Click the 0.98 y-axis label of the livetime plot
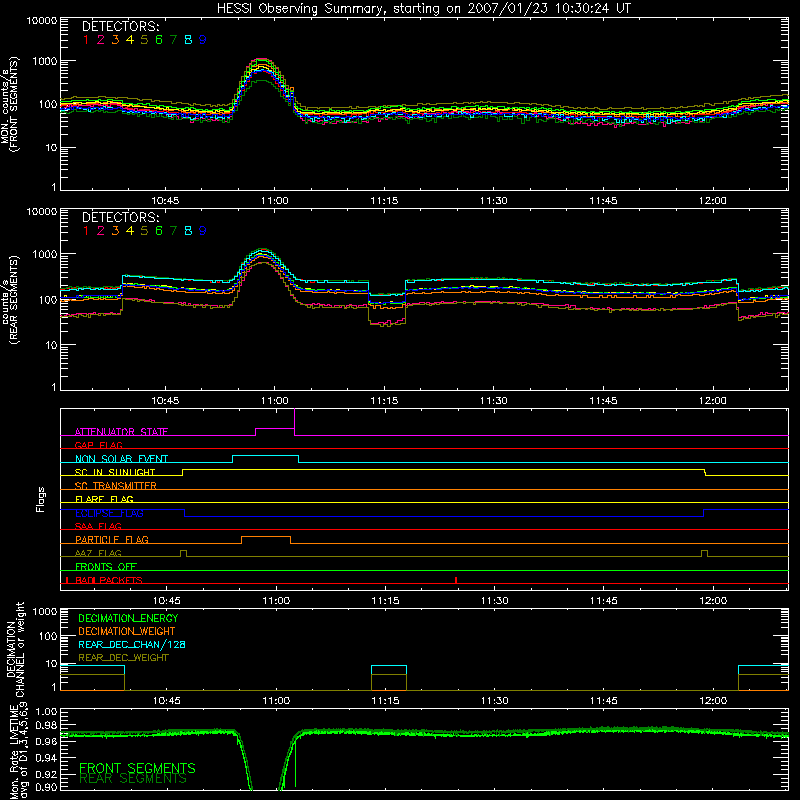This screenshot has width=800, height=800. (46, 726)
